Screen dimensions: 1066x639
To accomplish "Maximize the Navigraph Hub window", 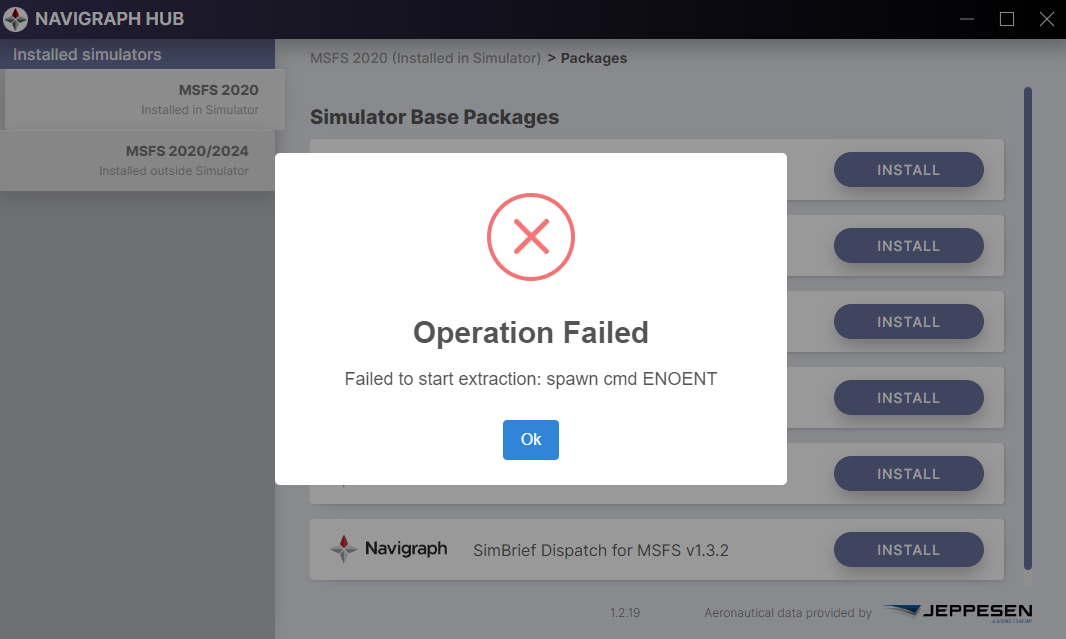I will (1007, 19).
